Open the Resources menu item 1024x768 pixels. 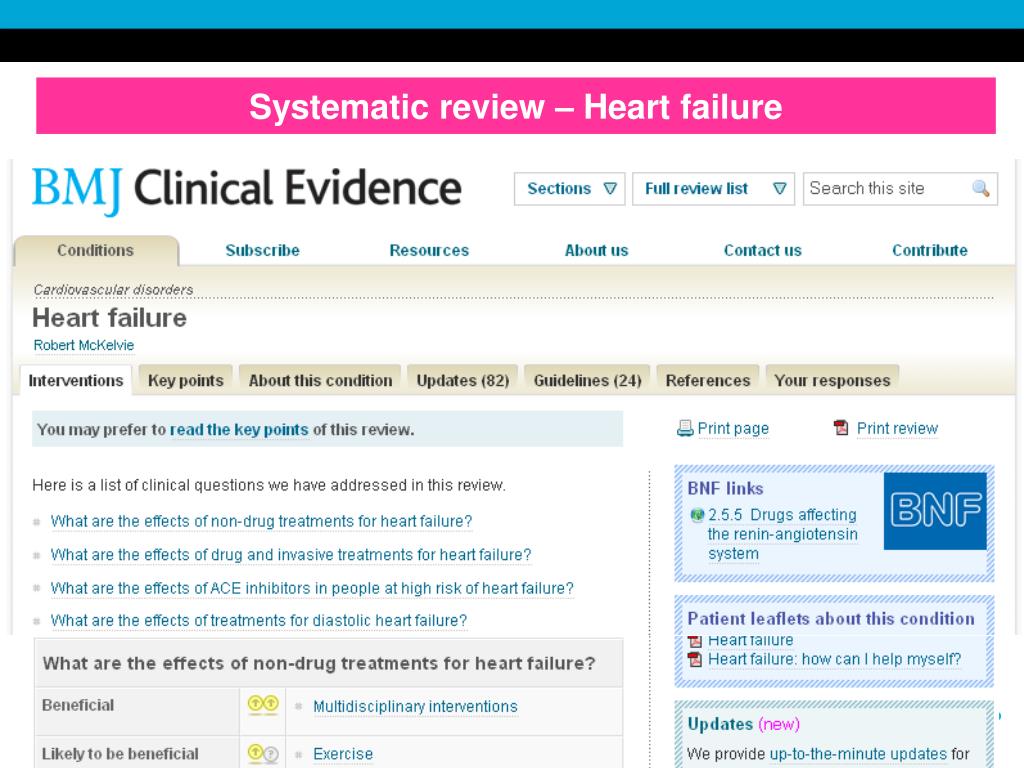point(429,250)
